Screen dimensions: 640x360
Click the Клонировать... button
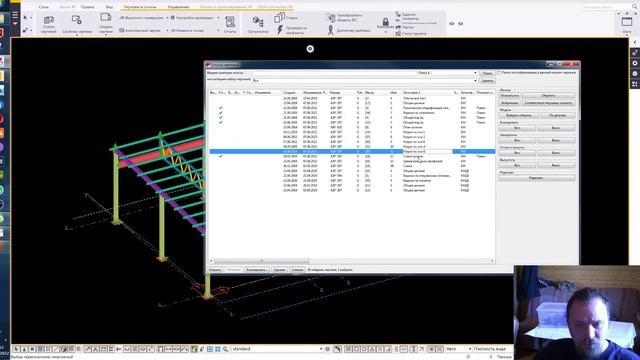pos(256,270)
